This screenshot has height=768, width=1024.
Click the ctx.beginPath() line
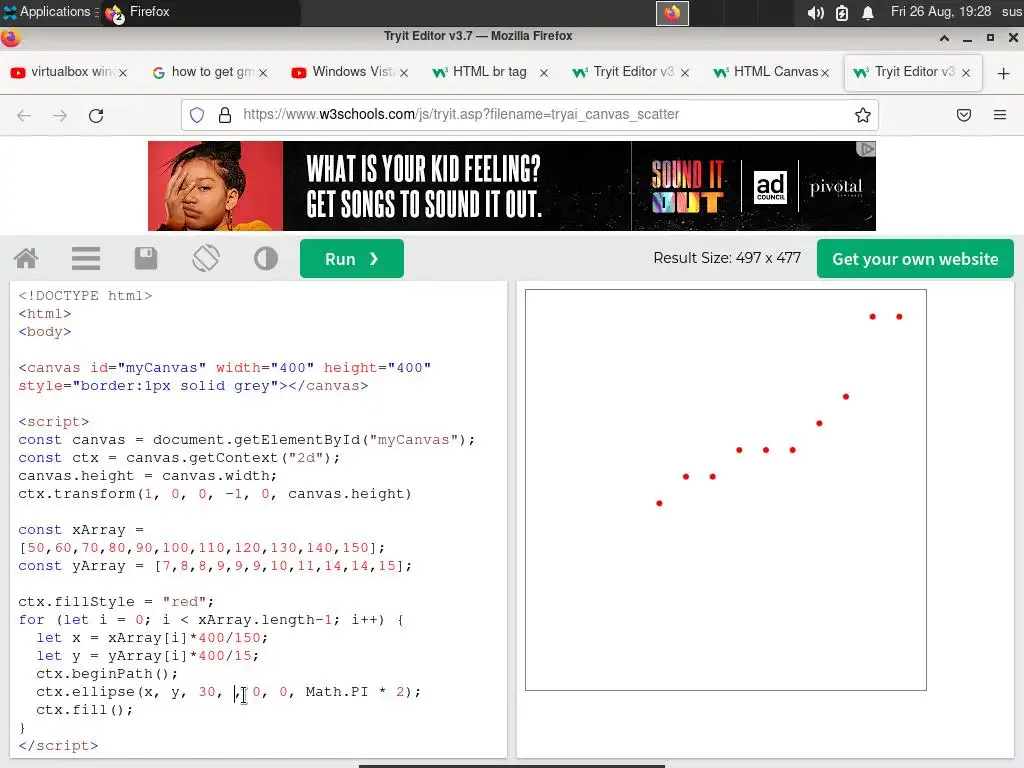point(106,673)
